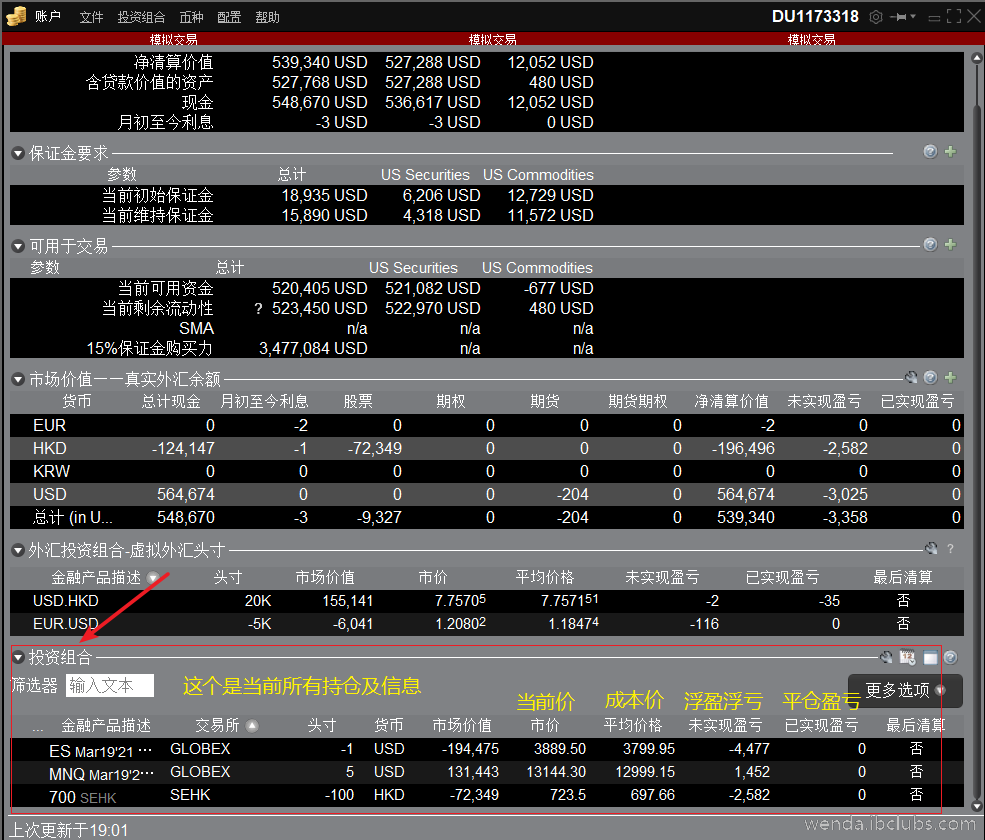This screenshot has width=985, height=840.
Task: Open help icon for 可用于交易 section
Action: [x=930, y=244]
